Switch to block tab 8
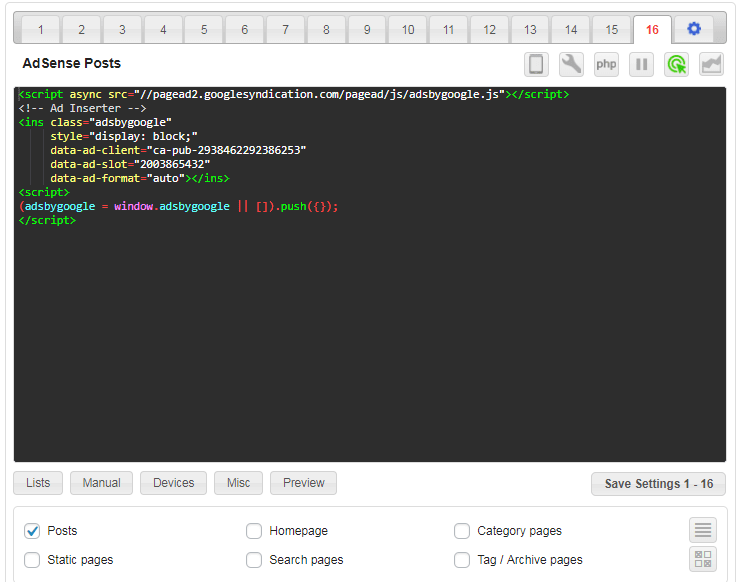Screen dimensions: 738x582 click(x=326, y=30)
